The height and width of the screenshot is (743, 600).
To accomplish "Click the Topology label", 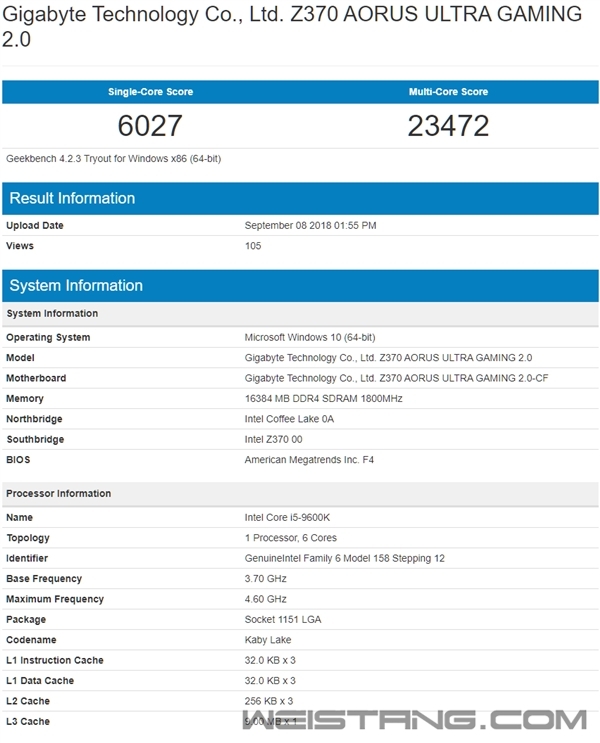I will click(x=27, y=538).
